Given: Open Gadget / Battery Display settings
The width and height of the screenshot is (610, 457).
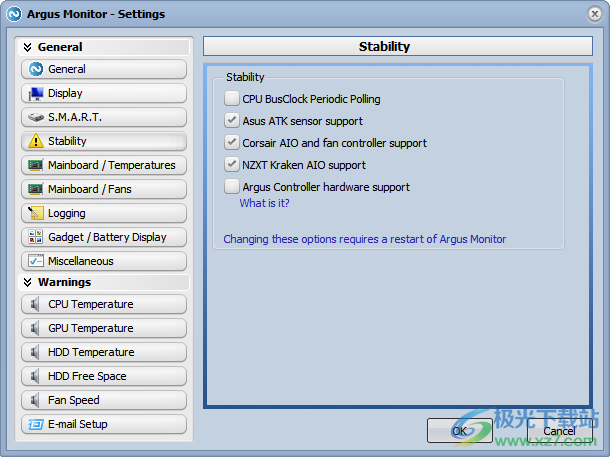Looking at the screenshot, I should [104, 237].
